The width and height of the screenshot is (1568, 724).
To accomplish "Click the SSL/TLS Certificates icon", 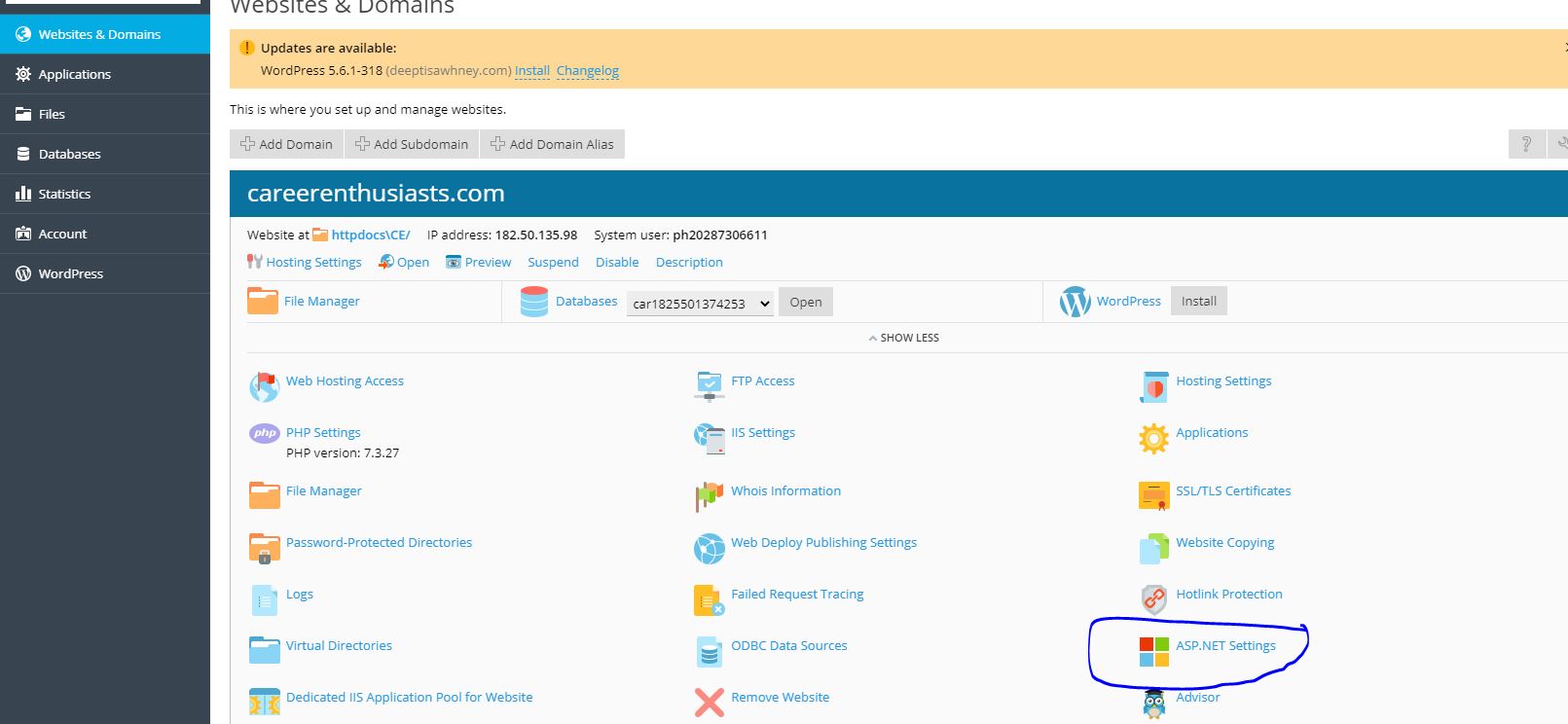I will pos(1154,495).
